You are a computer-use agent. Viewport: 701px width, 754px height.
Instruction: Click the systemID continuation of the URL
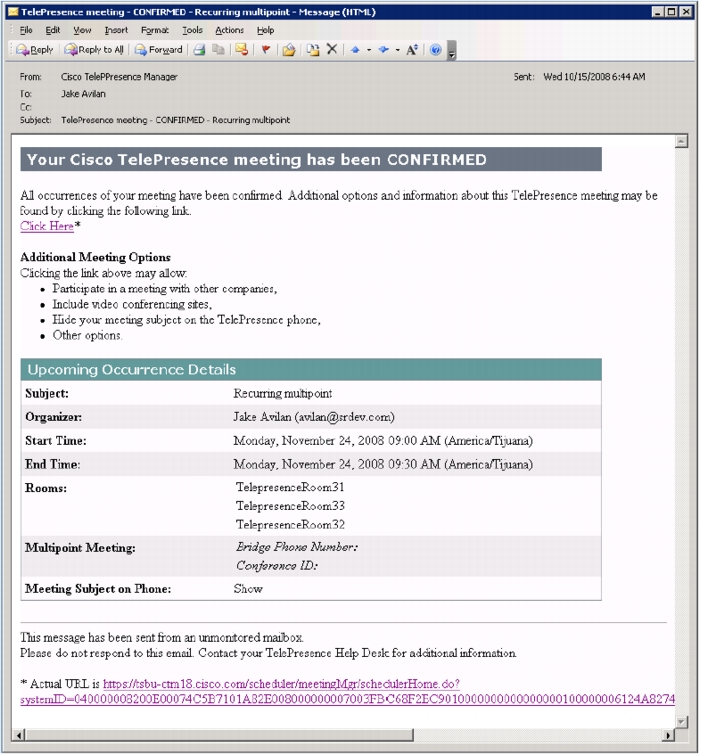[x=347, y=699]
